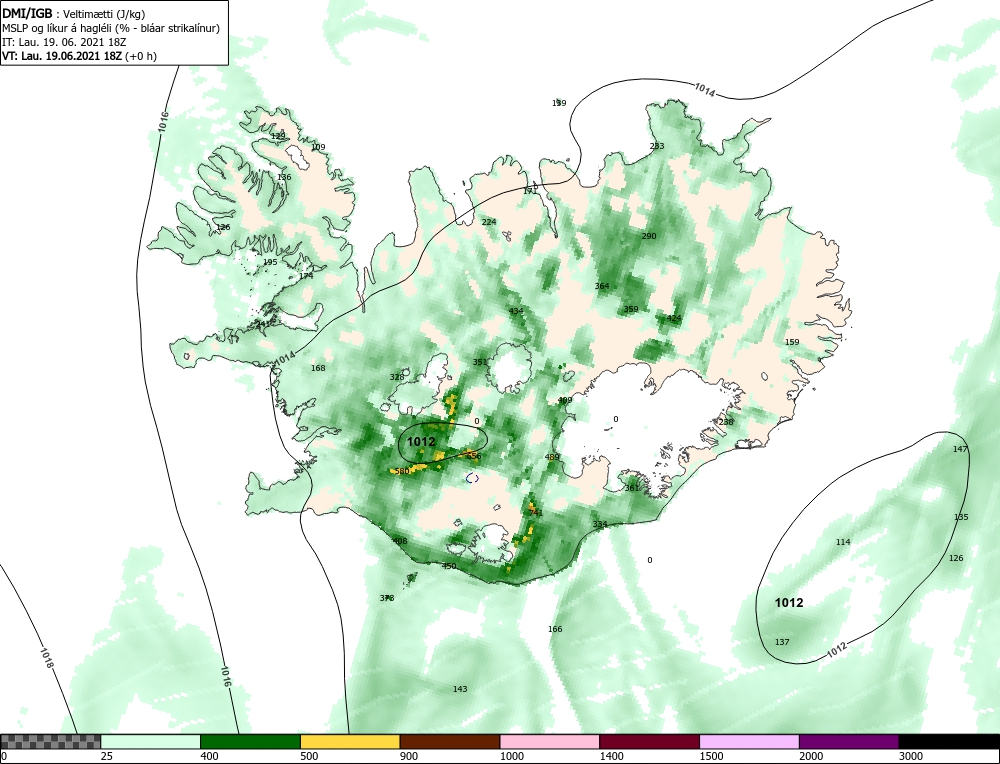Image resolution: width=1000 pixels, height=764 pixels.
Task: Choose the yellow 500–900 legend swatch
Action: tap(350, 741)
